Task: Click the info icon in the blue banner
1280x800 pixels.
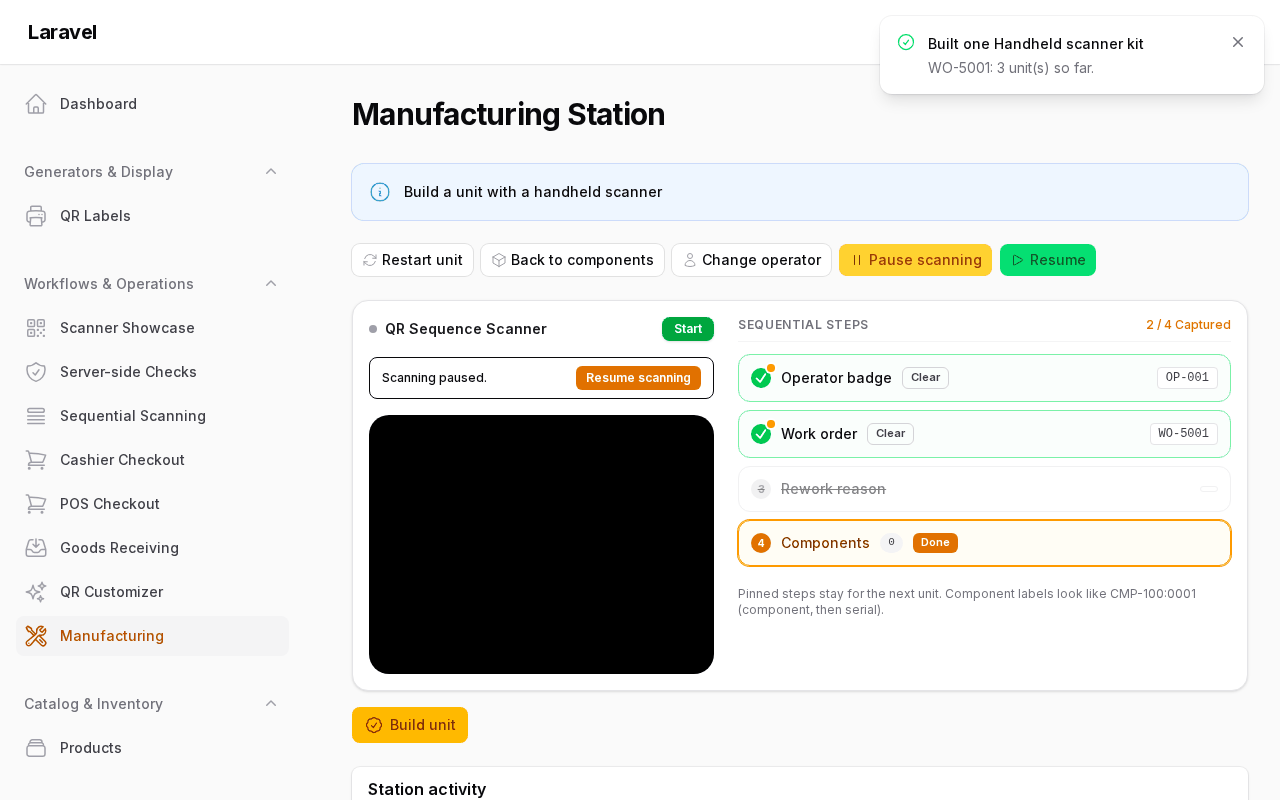Action: point(380,192)
